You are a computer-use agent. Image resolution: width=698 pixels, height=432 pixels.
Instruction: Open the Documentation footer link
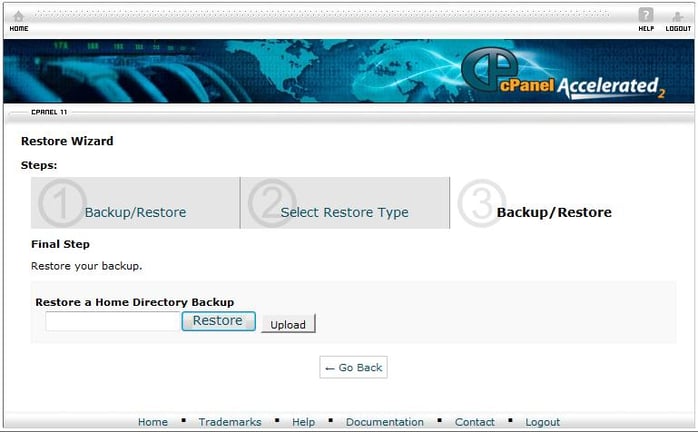(x=385, y=422)
